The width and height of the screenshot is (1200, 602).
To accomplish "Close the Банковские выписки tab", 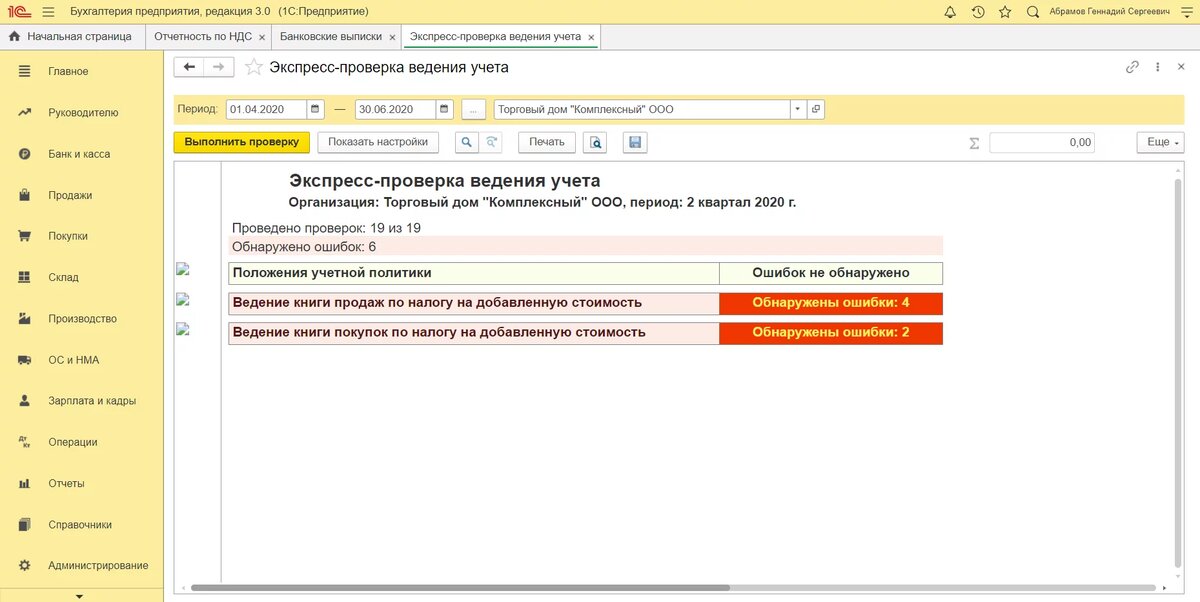I will [392, 37].
